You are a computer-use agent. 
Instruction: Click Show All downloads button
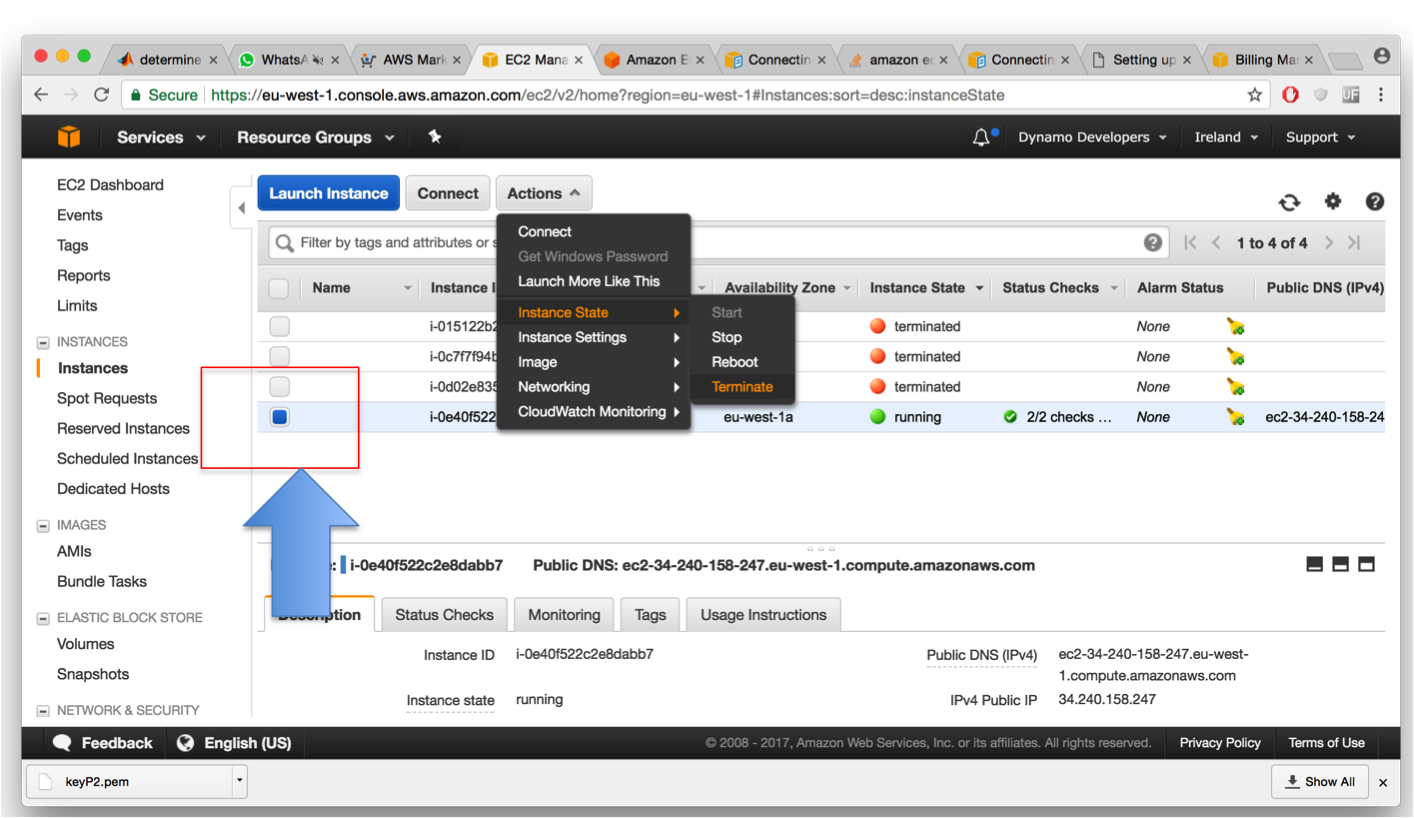[1320, 781]
